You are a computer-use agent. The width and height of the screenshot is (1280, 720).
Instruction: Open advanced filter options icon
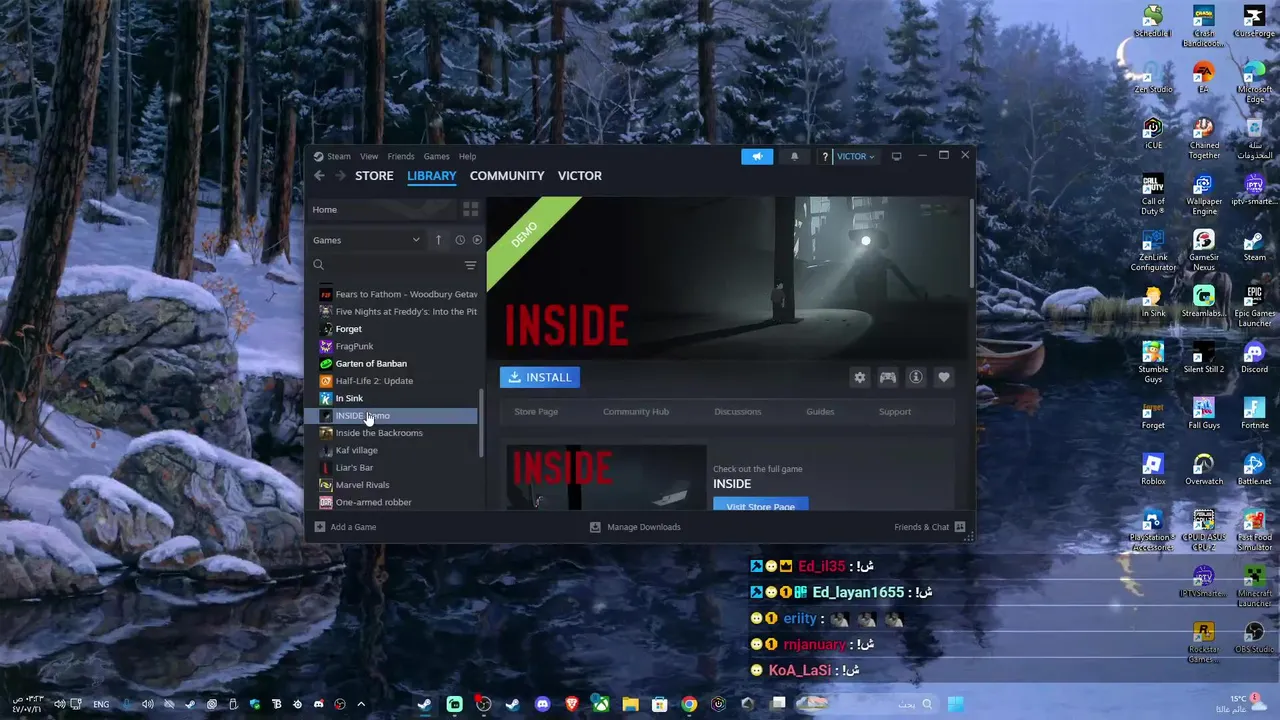click(x=470, y=265)
